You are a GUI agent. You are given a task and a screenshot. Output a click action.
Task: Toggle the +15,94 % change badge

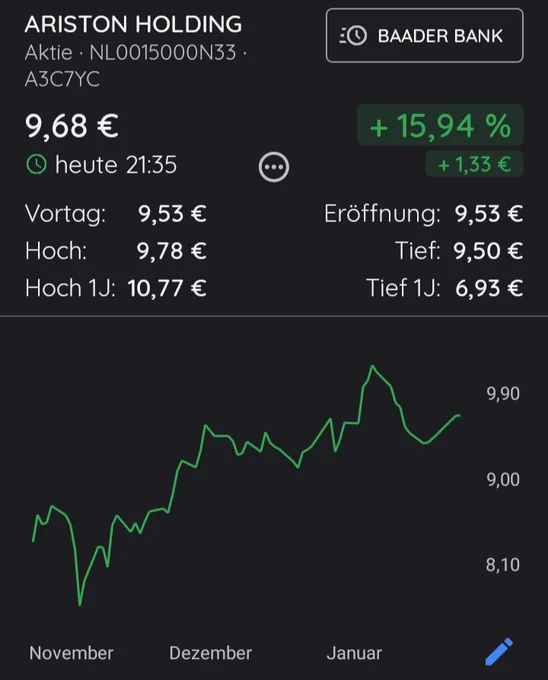[440, 125]
